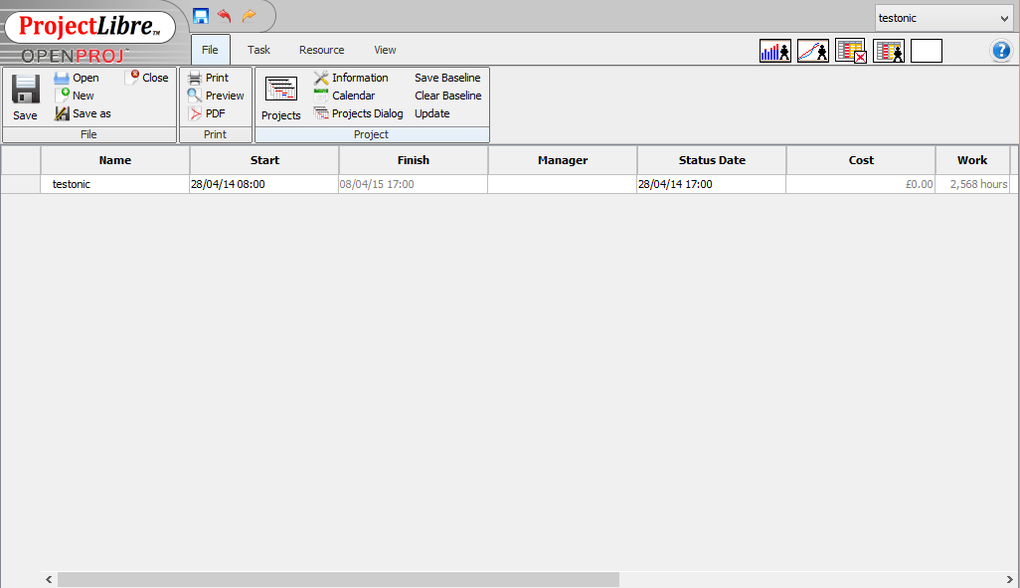Click the Work column header

tap(973, 160)
